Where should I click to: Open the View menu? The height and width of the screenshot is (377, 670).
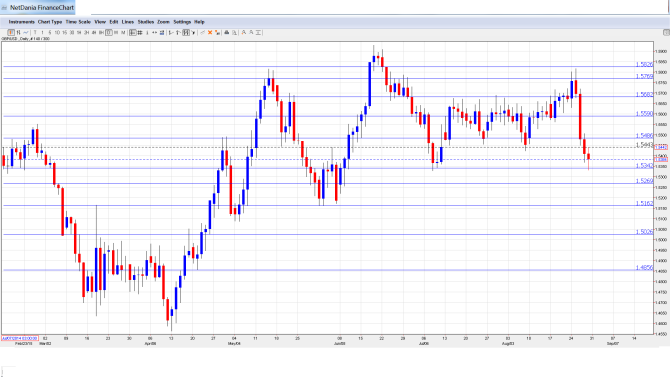[x=100, y=22]
